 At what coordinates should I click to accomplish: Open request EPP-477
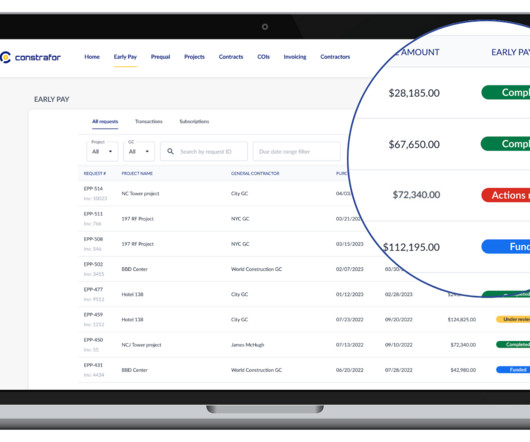click(93, 290)
